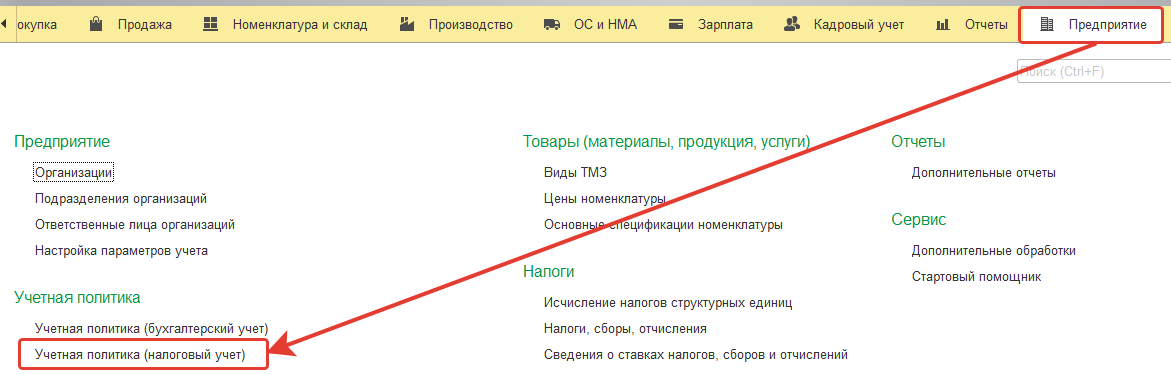Click the shopping bag icon beside Продажа
This screenshot has height=374, width=1171.
[x=96, y=24]
